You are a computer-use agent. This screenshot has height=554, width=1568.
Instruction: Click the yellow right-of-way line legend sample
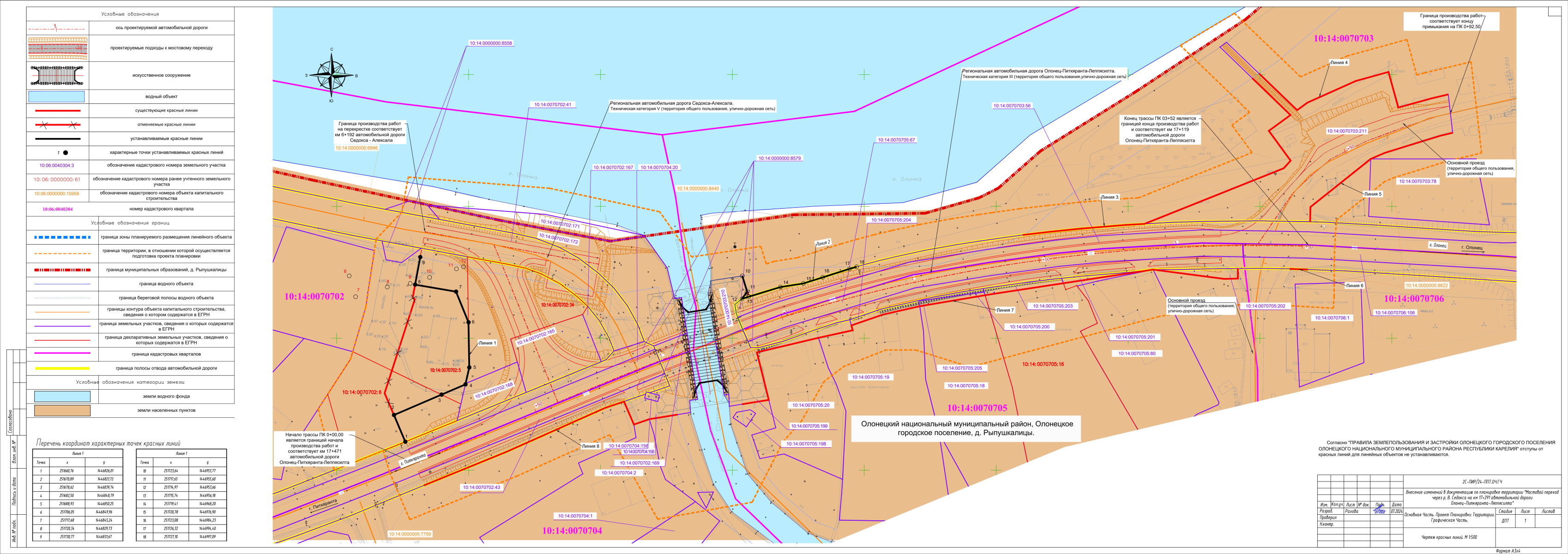click(62, 368)
